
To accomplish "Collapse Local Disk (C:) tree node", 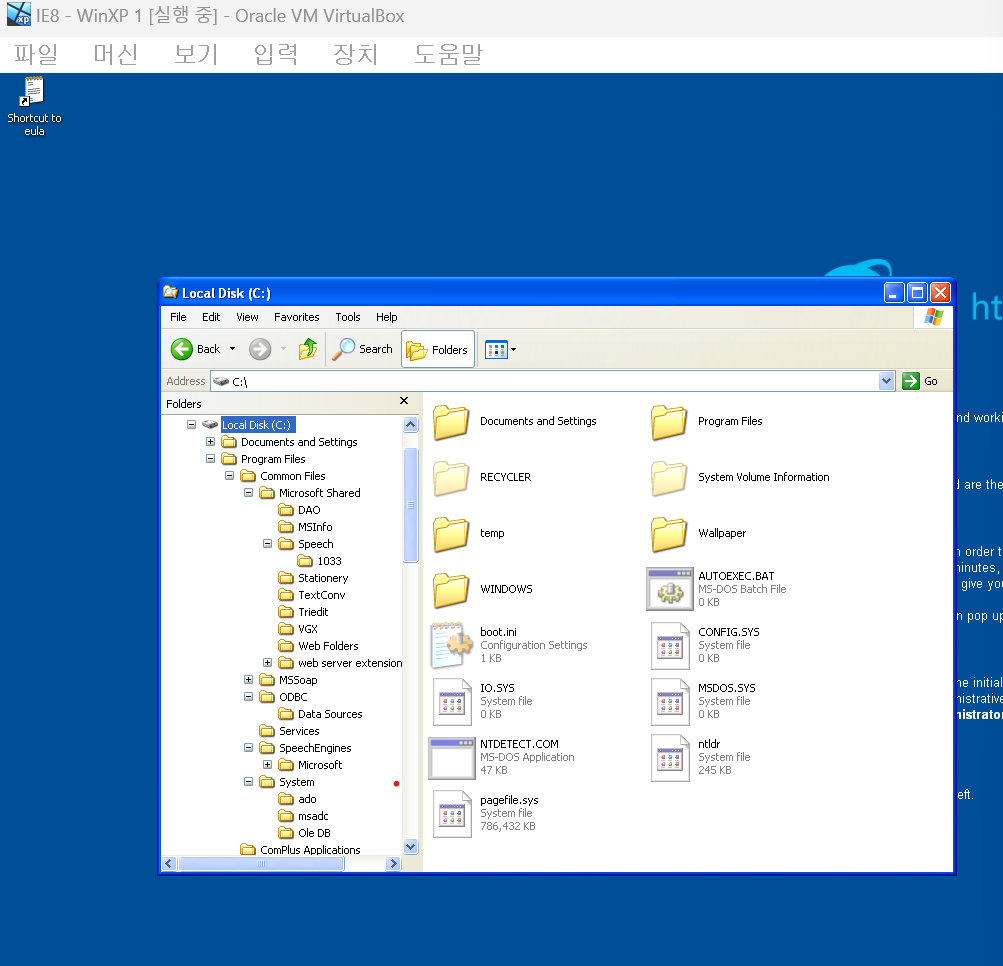I will click(x=191, y=424).
